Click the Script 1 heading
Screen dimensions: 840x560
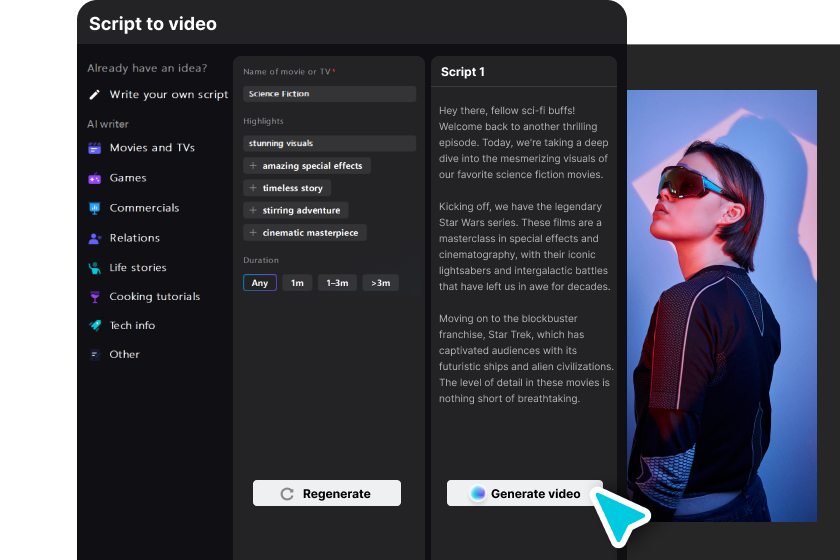463,72
